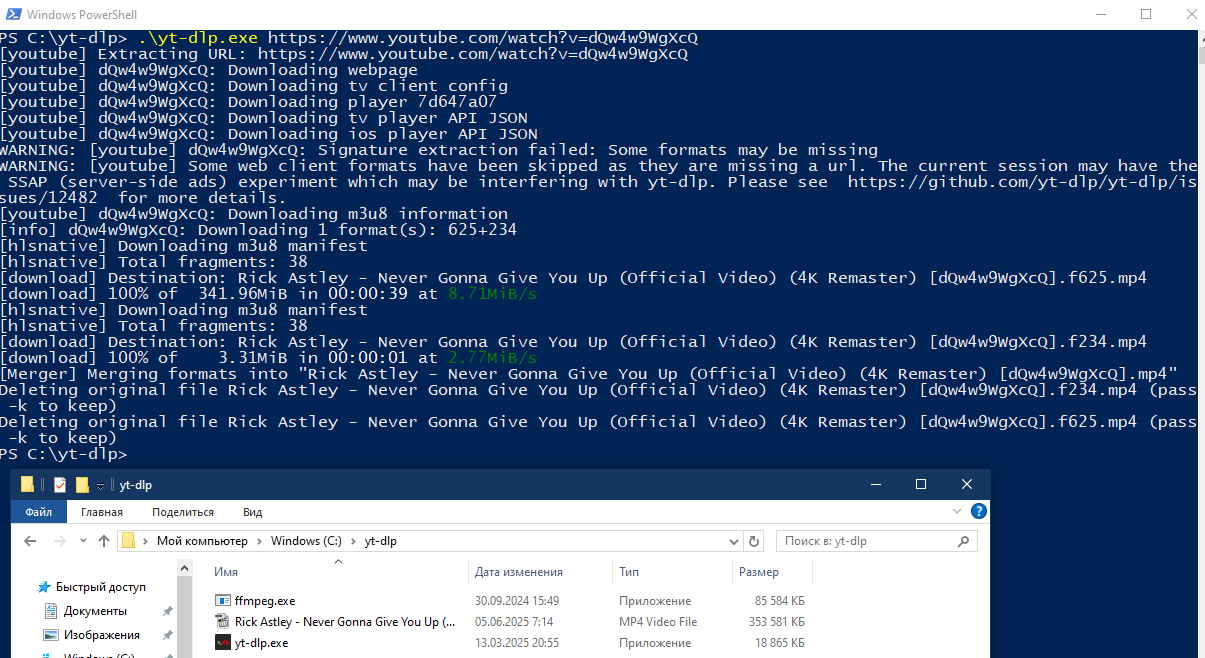Click the search field Поиск в: yt-dlp
Screen dimensions: 1205x658
coord(865,541)
